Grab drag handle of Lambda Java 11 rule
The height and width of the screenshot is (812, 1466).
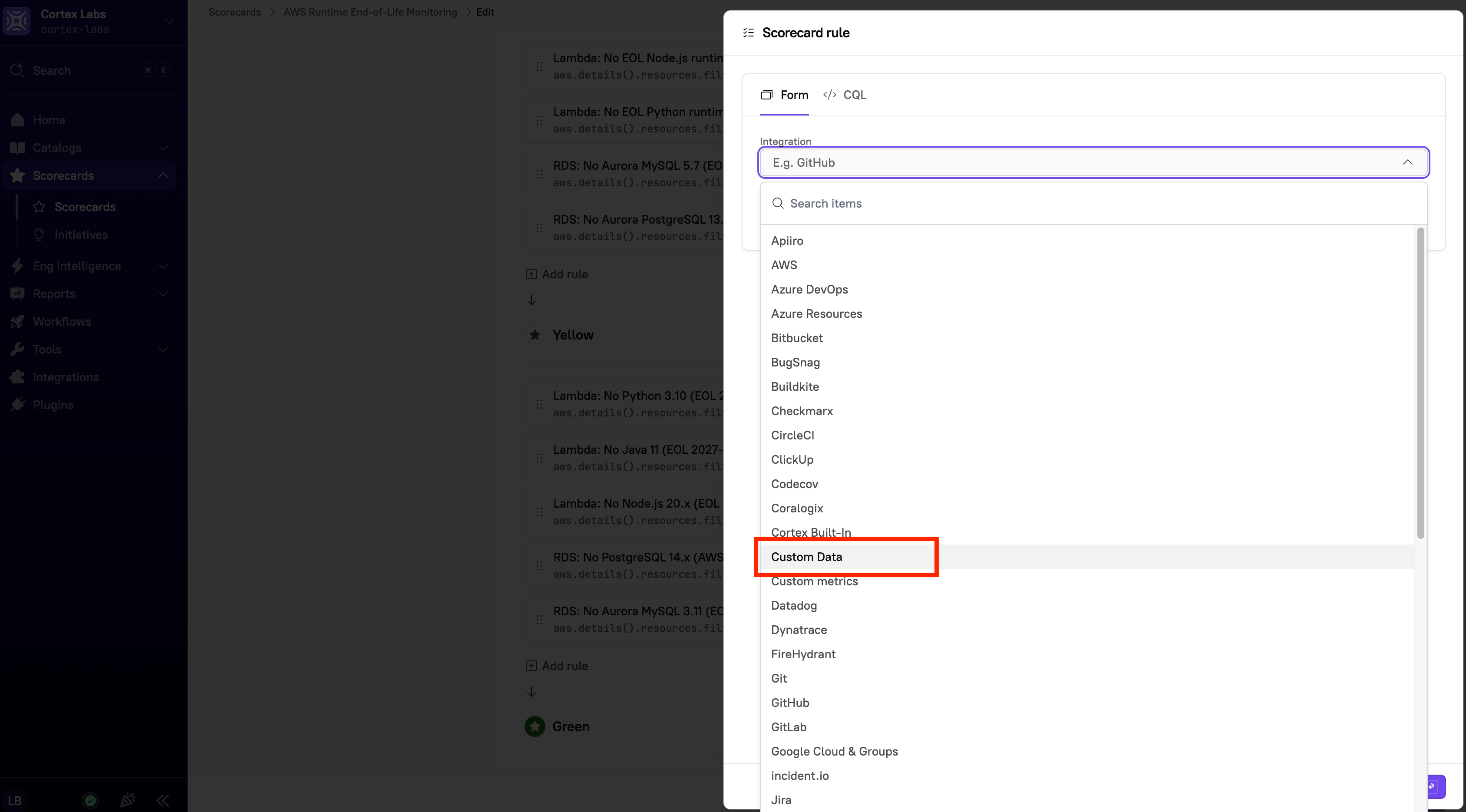[x=539, y=458]
